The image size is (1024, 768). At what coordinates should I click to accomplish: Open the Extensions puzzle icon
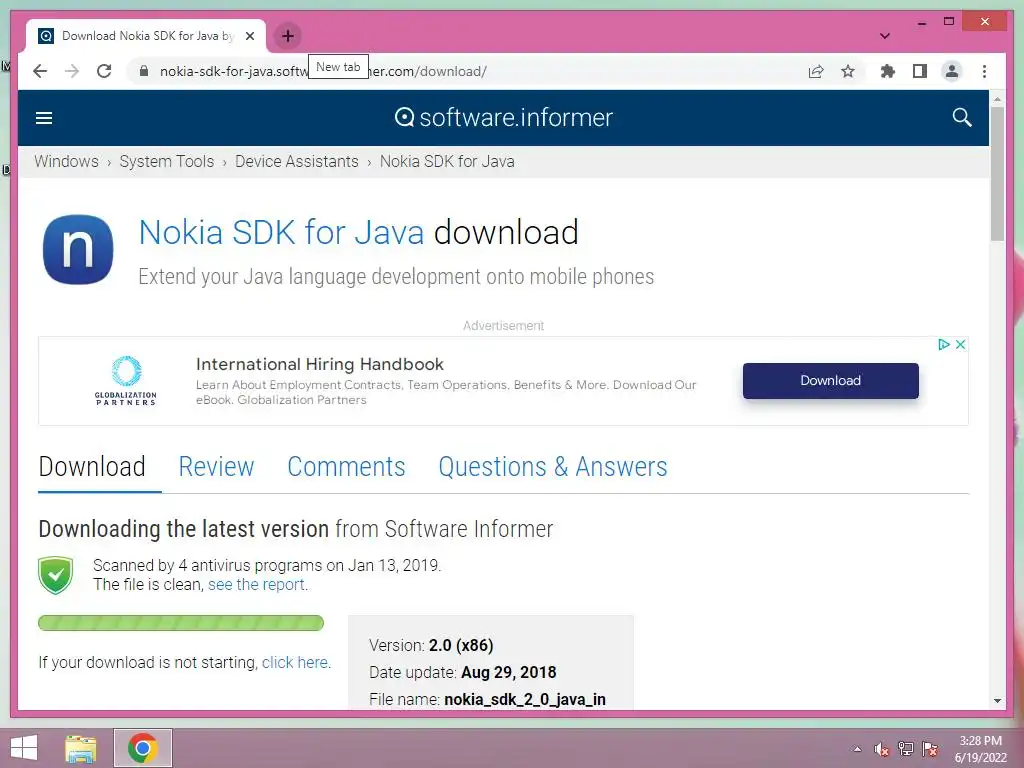[x=888, y=71]
